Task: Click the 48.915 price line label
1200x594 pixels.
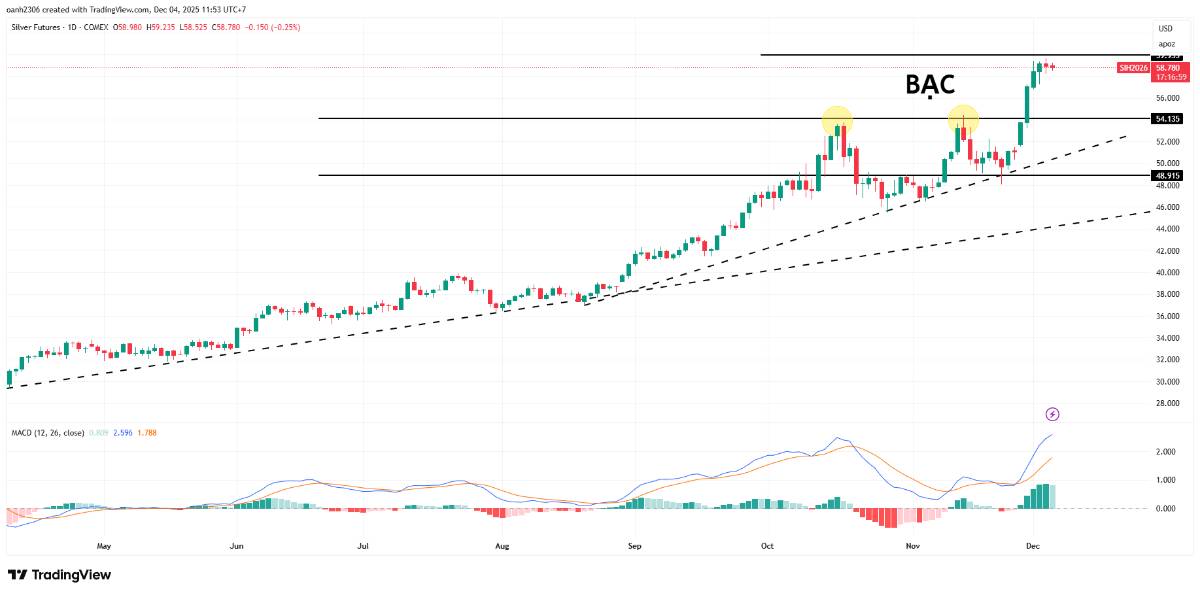Action: click(x=1168, y=175)
